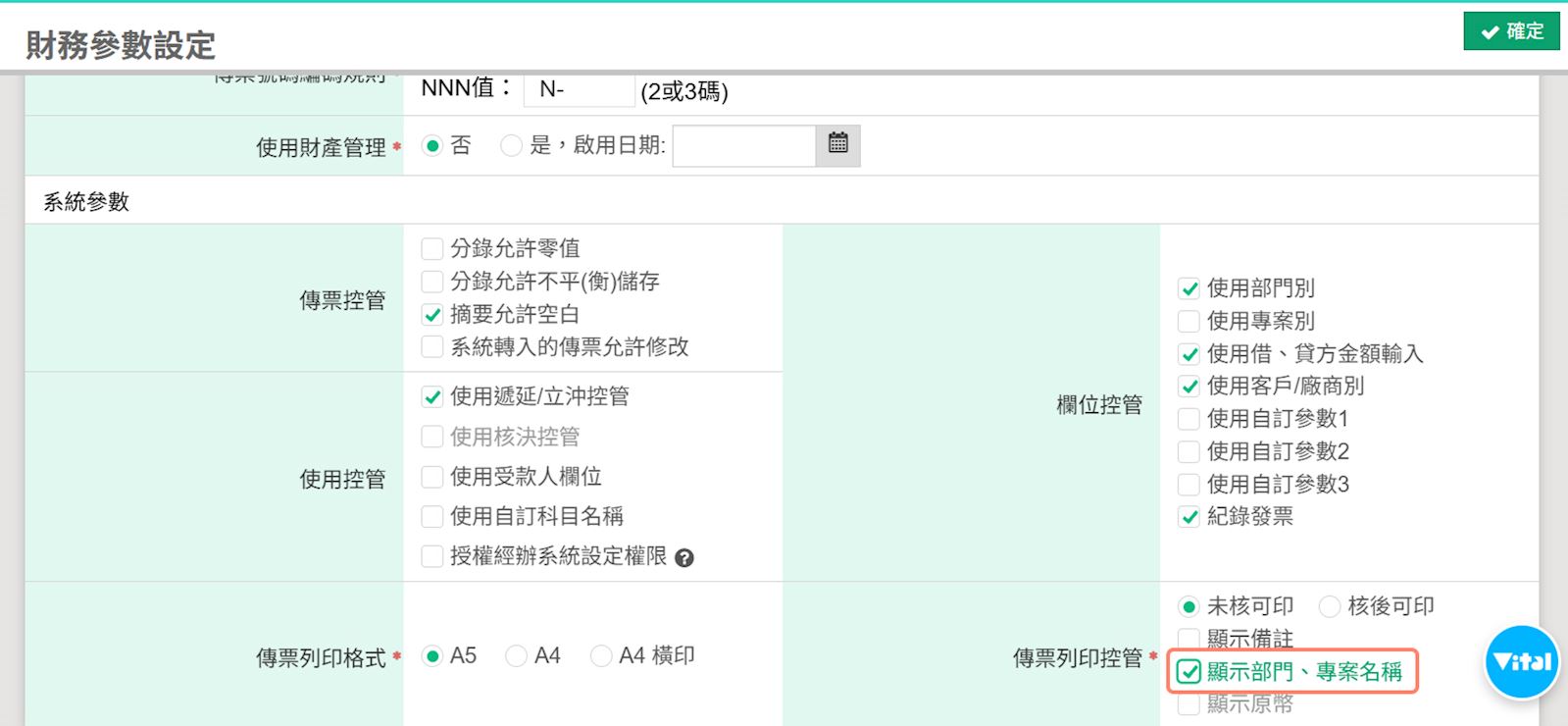Enable 使用專案別 checkbox
The image size is (1568, 726).
coord(1189,322)
